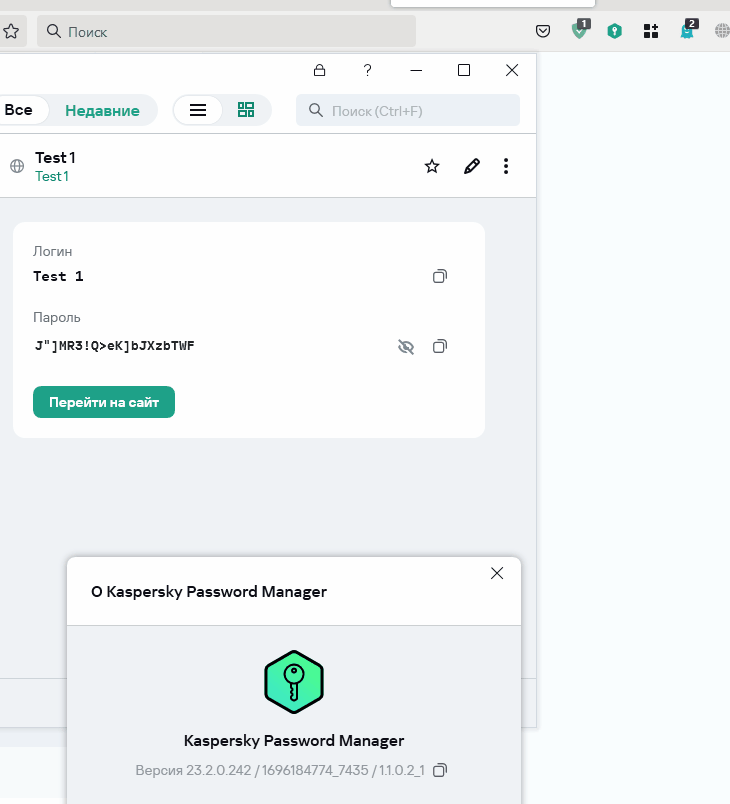
Task: Copy the version information string
Action: point(439,770)
